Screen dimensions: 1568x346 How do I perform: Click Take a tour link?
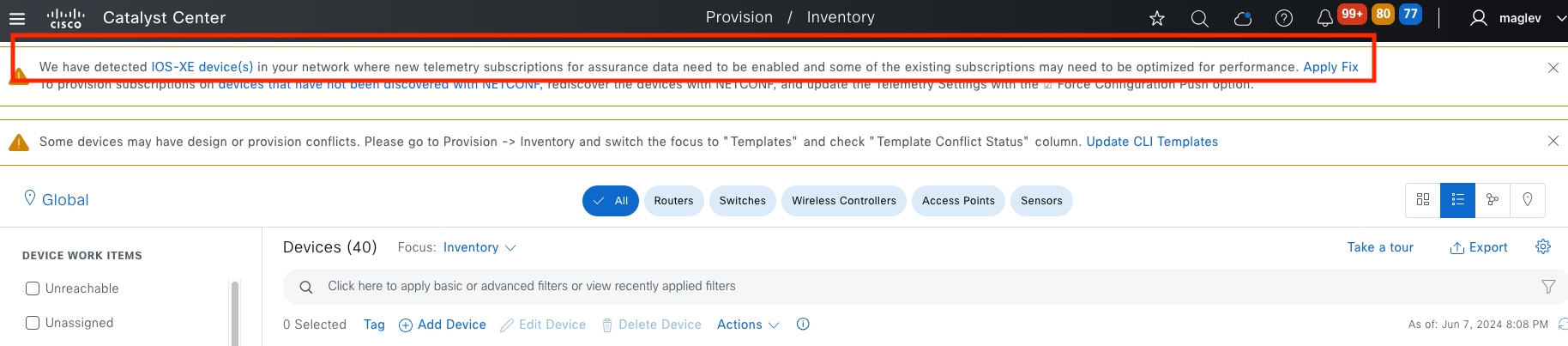1380,247
